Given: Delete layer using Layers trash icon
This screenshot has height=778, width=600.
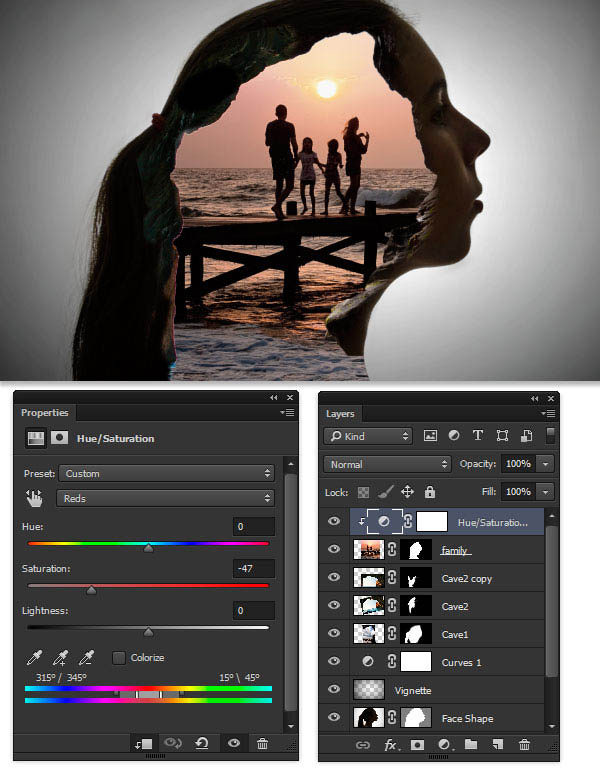Looking at the screenshot, I should click(x=524, y=744).
